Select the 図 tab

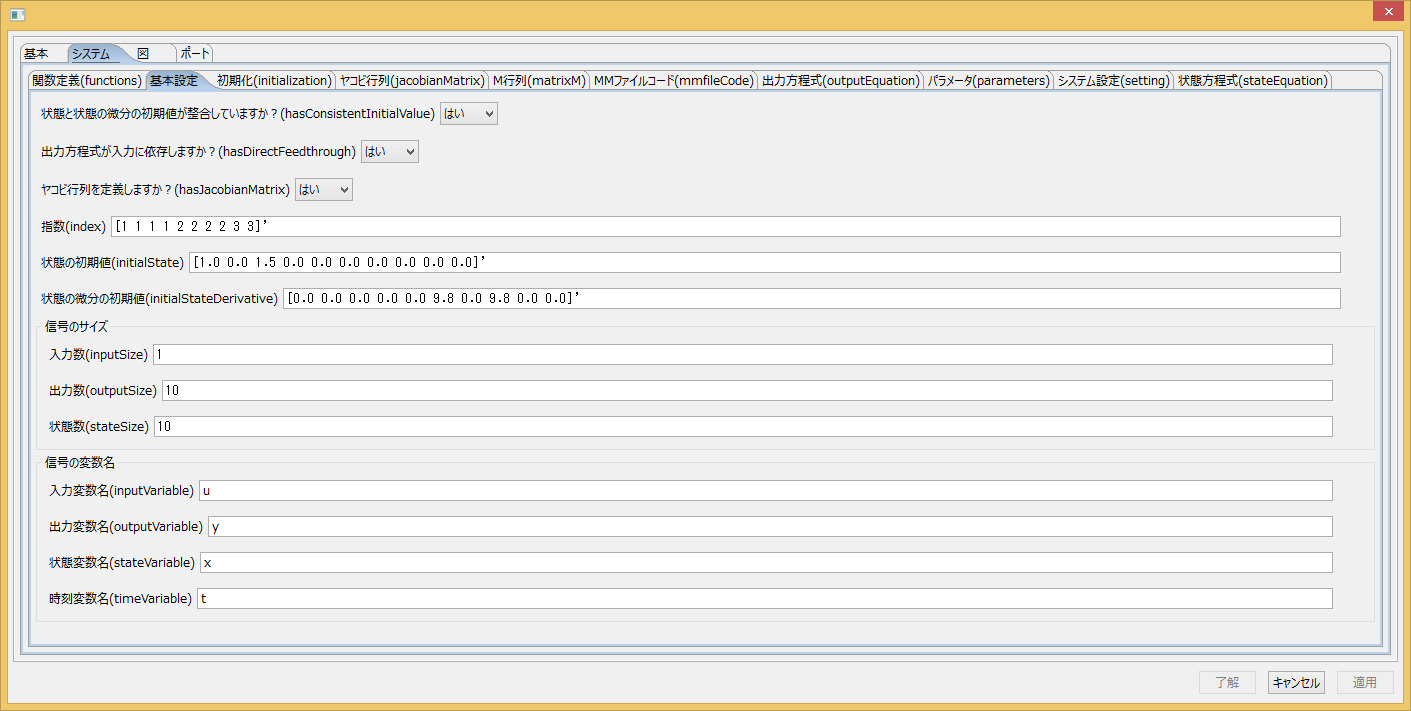pyautogui.click(x=143, y=54)
